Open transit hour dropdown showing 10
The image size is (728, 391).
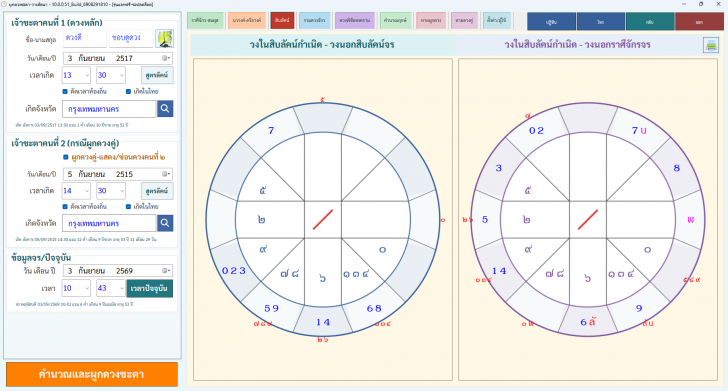(76, 288)
